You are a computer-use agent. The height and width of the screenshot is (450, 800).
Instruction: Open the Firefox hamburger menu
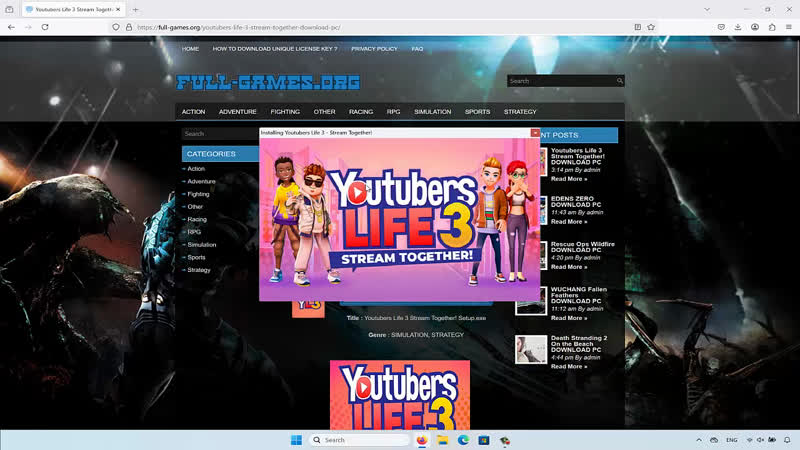pos(789,27)
